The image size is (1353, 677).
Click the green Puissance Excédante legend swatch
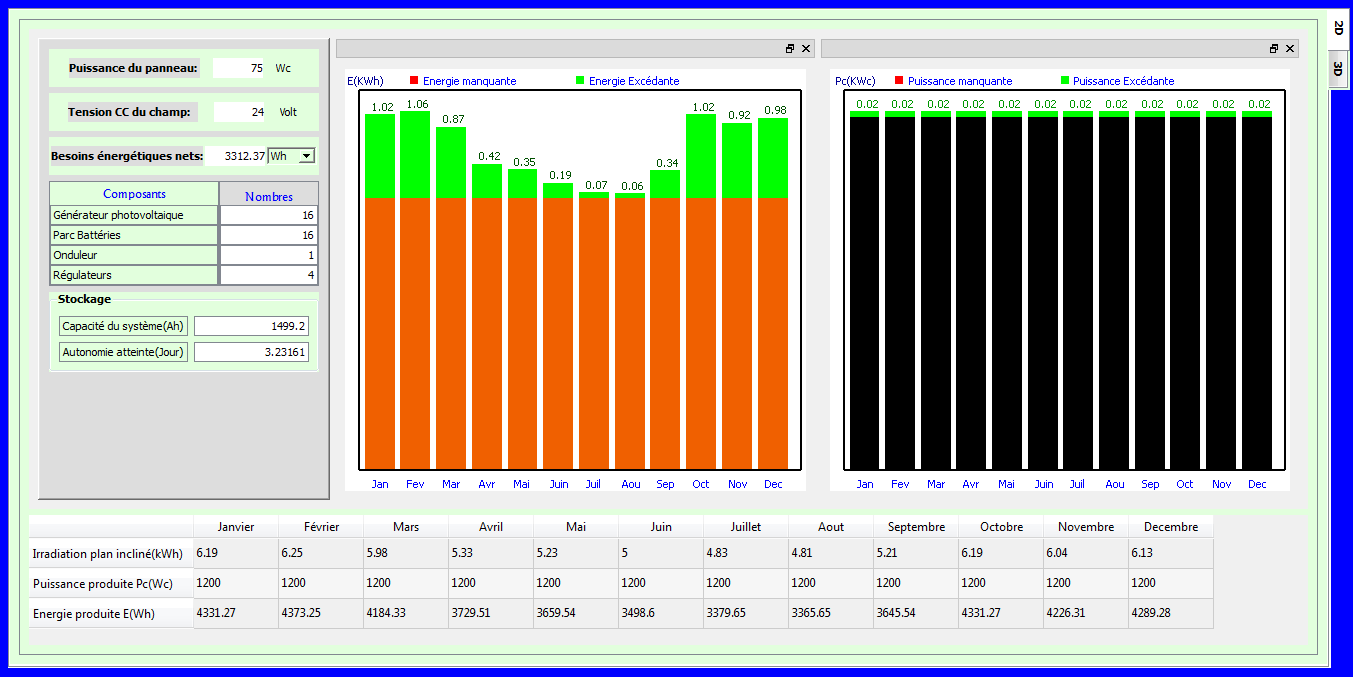1064,80
